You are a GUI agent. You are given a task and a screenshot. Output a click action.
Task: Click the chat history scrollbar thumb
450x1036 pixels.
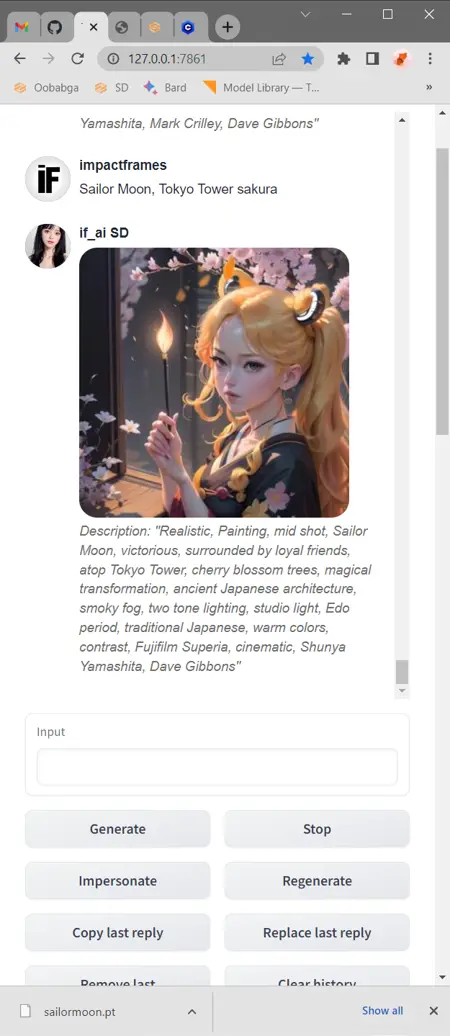click(x=402, y=672)
